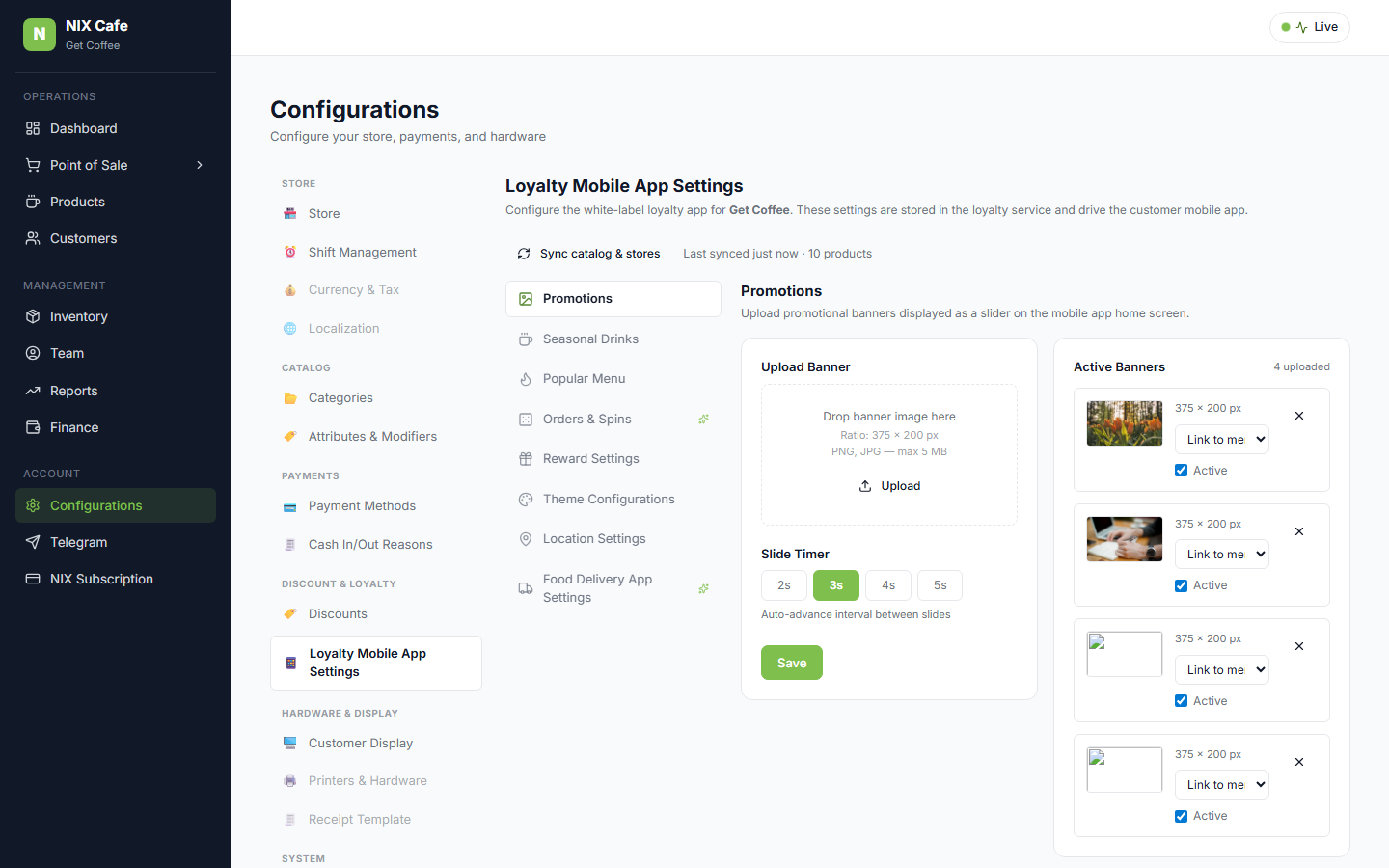Click the Telegram paper plane icon
Screen dimensions: 1389x868
(33, 542)
